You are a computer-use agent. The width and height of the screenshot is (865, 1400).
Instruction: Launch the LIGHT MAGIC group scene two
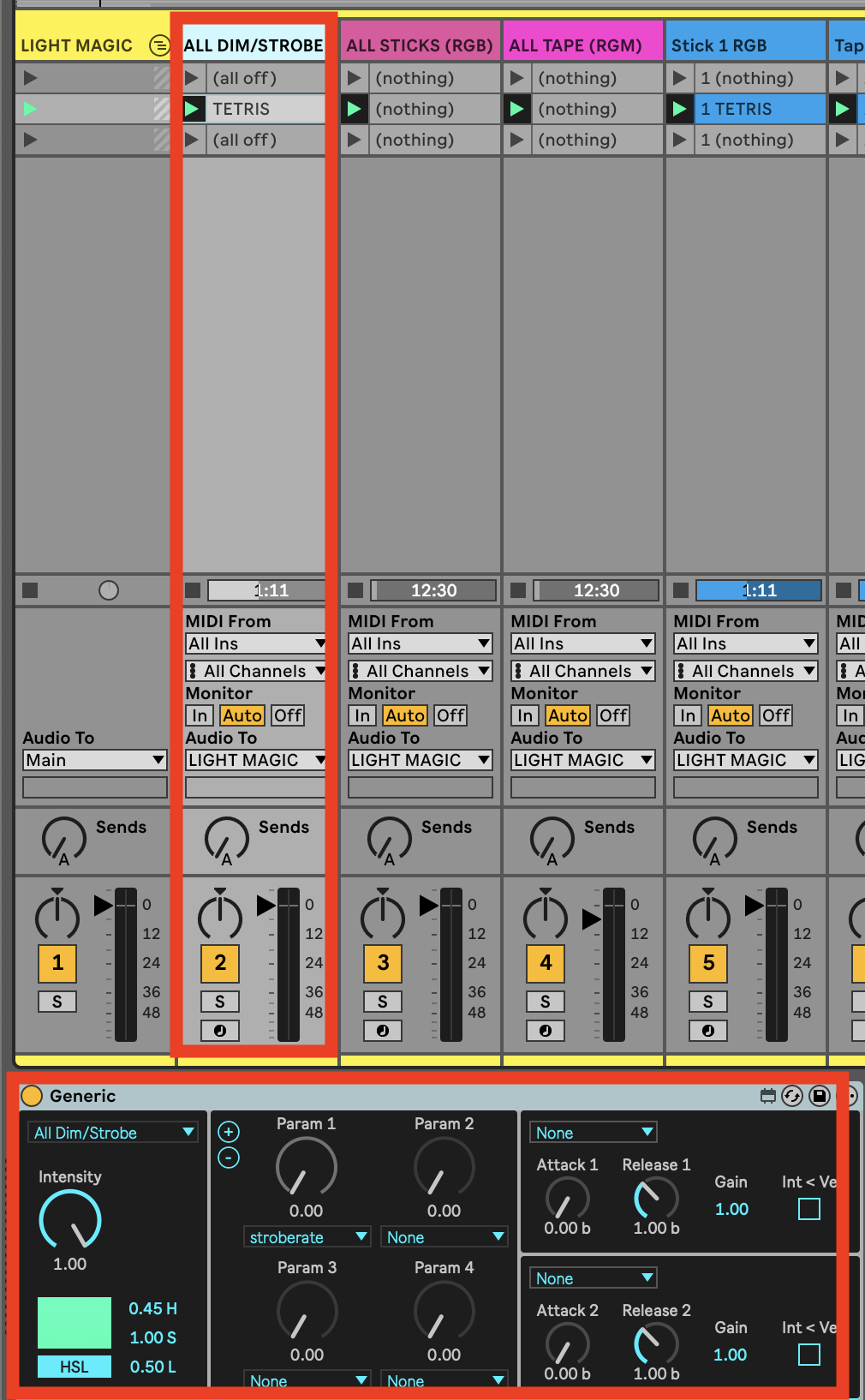[31, 109]
